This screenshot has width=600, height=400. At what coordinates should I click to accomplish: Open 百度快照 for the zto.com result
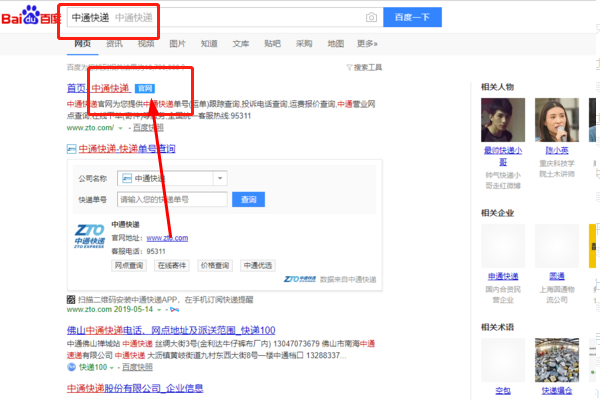(x=148, y=128)
